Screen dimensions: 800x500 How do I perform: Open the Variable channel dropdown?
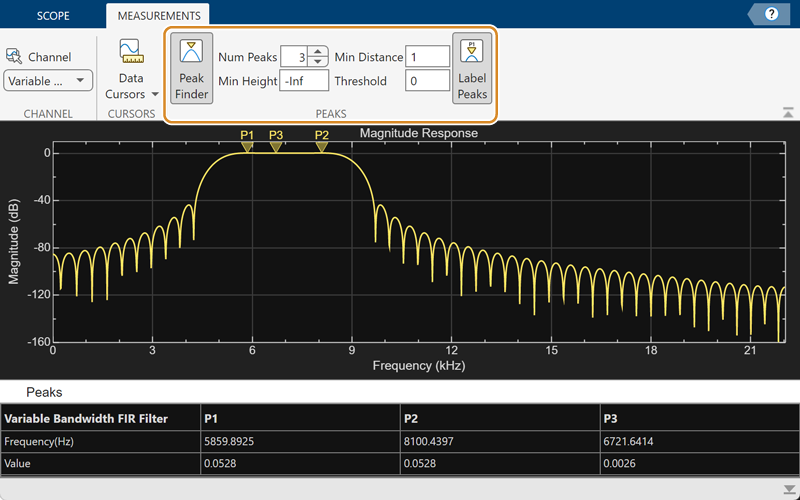[48, 81]
